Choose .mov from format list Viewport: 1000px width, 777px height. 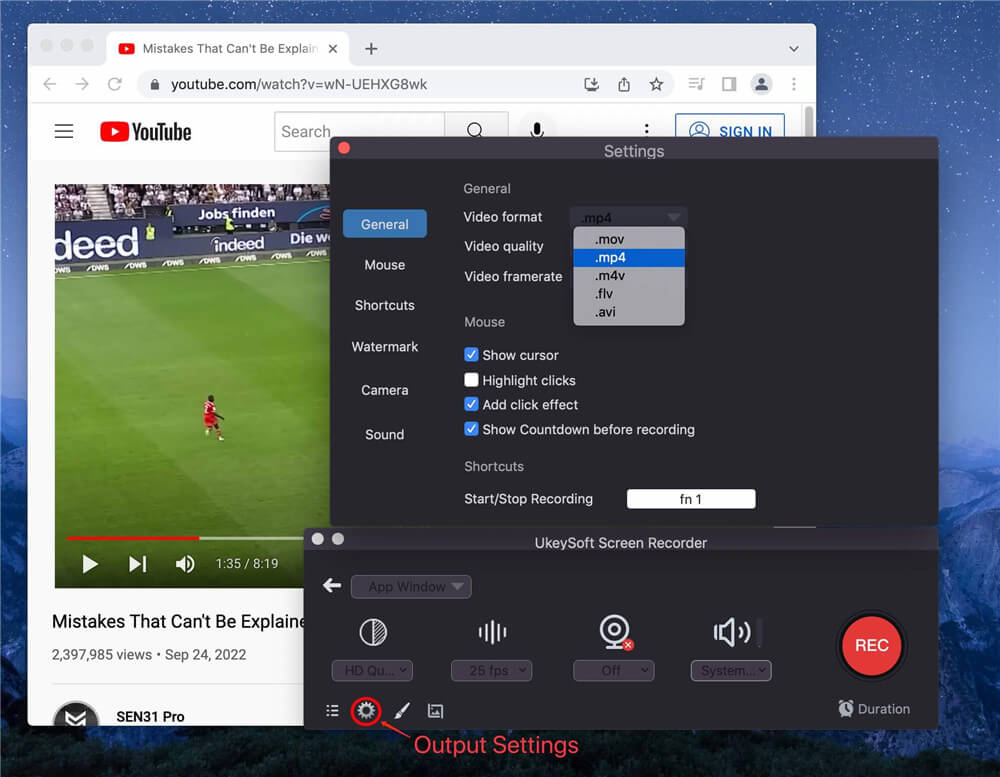pos(629,239)
